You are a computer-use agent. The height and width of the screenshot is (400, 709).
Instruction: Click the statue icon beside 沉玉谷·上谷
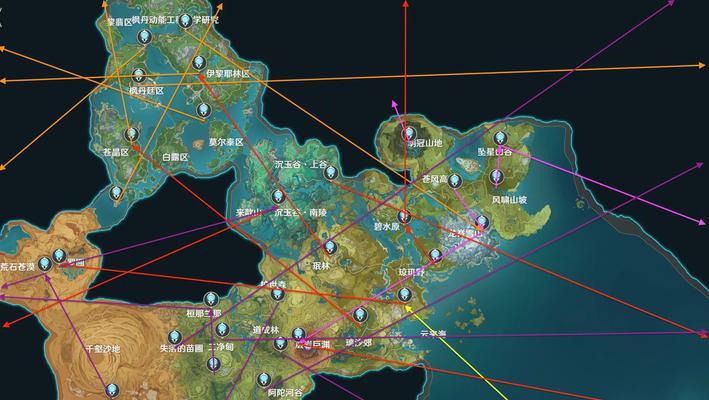(x=331, y=172)
